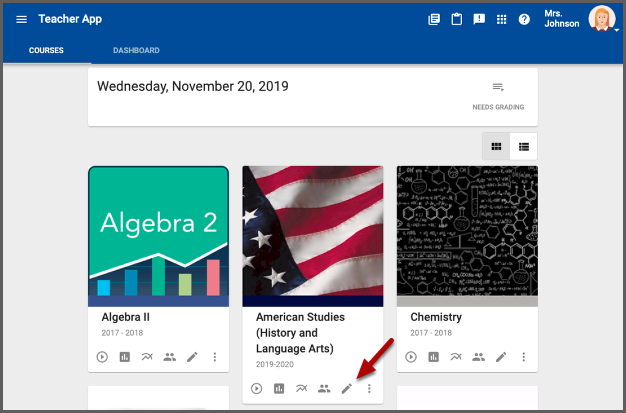
Task: Click the library pages icon in header
Action: [x=433, y=19]
